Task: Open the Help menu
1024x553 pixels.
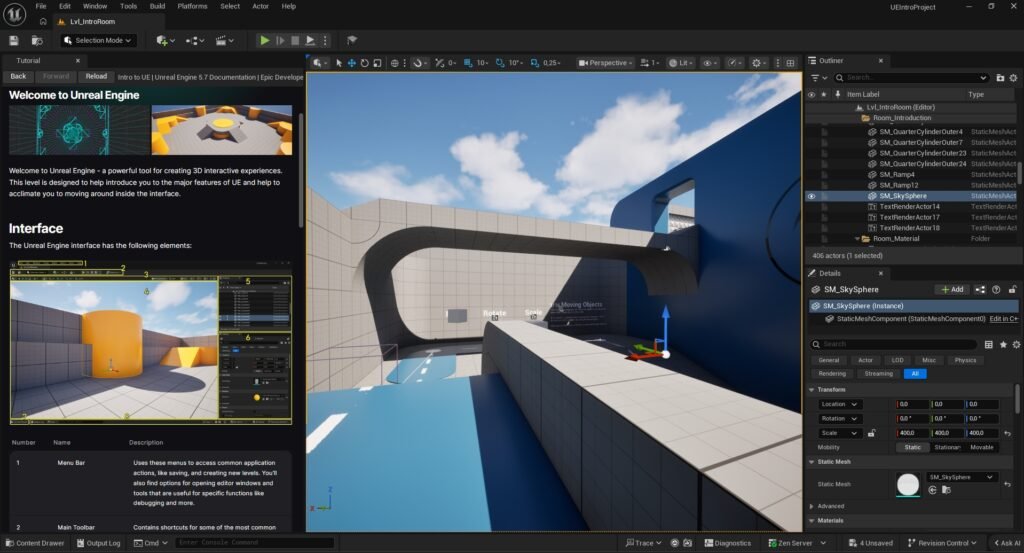Action: pos(289,7)
